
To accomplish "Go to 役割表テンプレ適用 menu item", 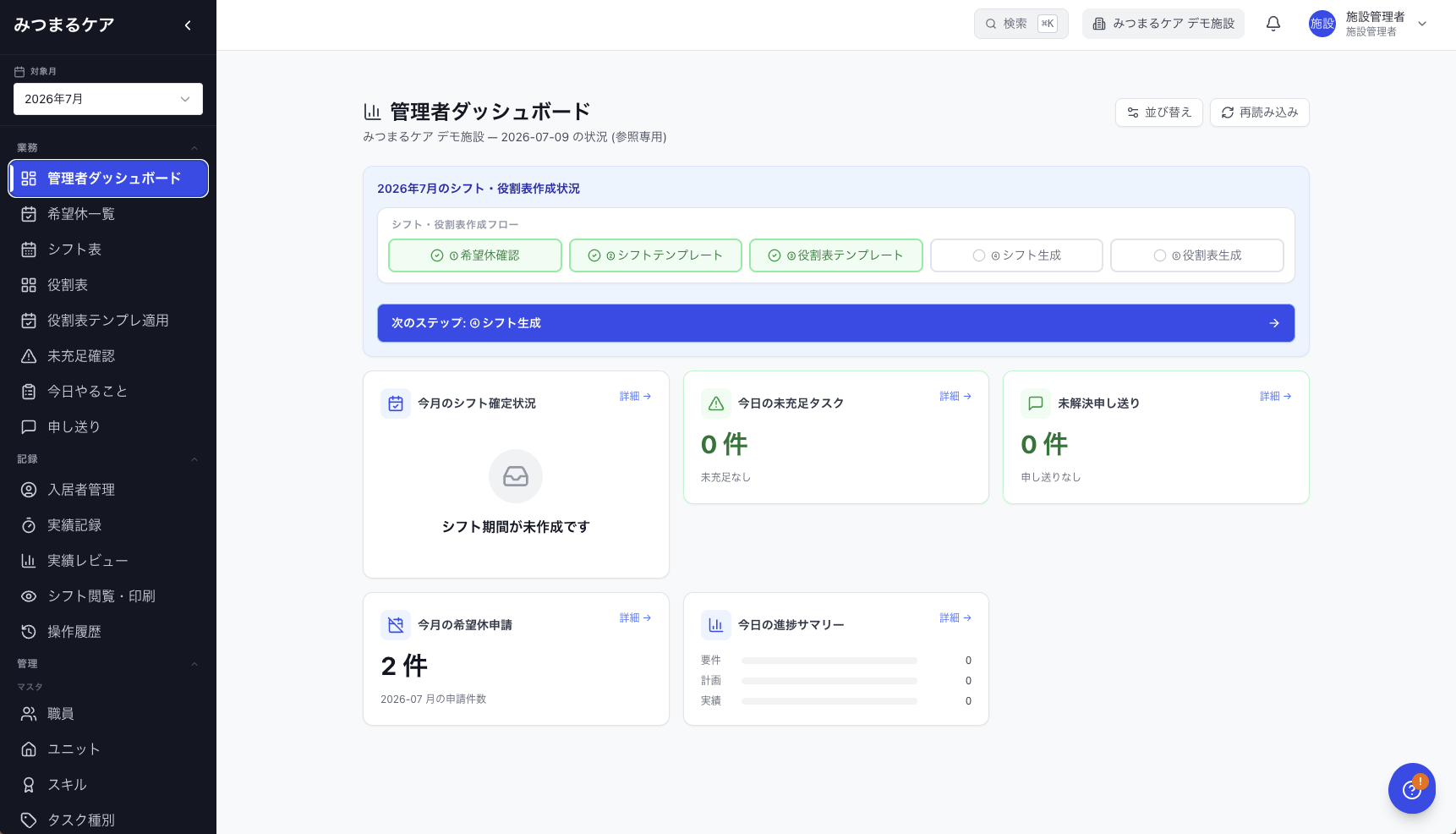I will click(x=108, y=321).
